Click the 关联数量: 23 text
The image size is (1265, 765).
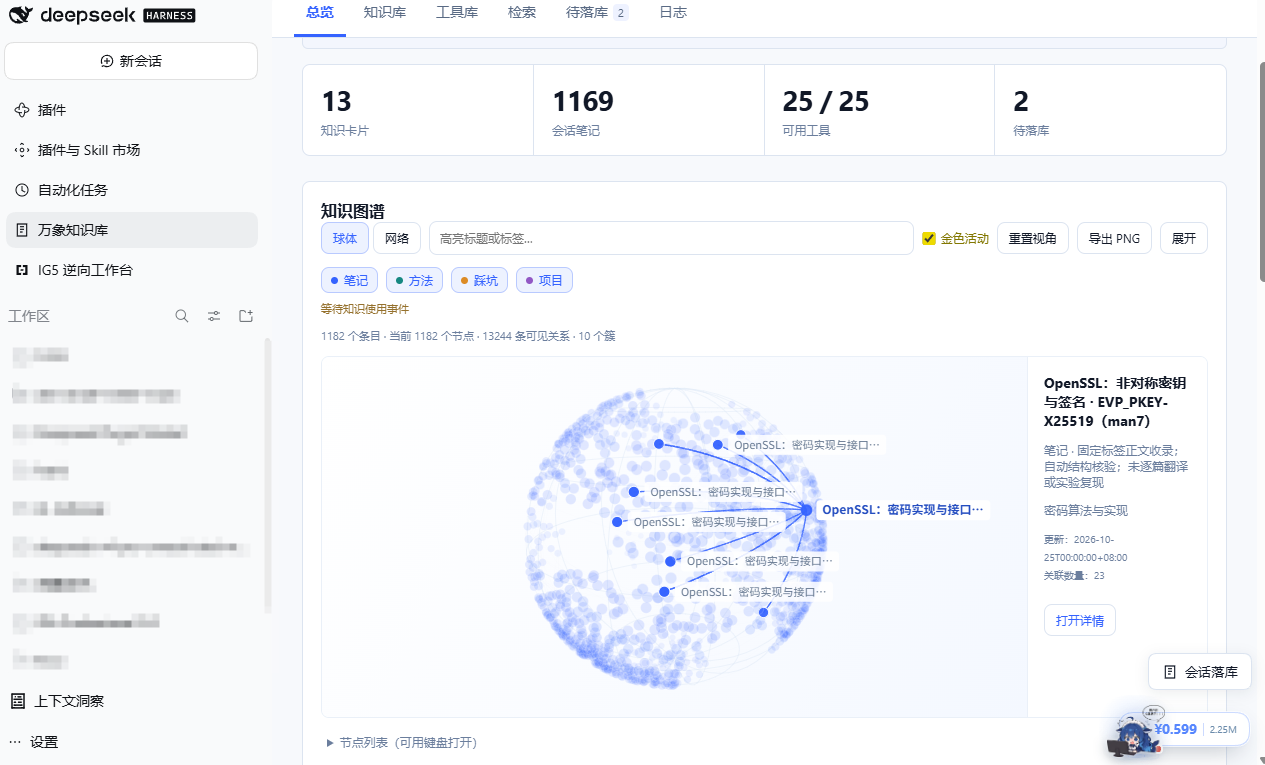(x=1074, y=575)
